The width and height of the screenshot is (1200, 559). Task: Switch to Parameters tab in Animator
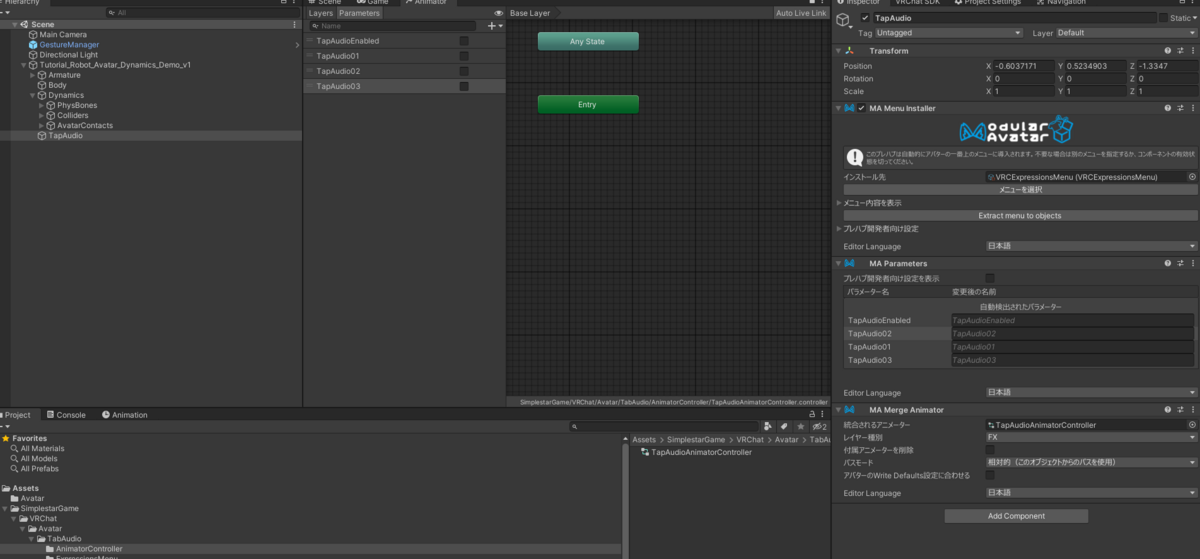[x=359, y=13]
